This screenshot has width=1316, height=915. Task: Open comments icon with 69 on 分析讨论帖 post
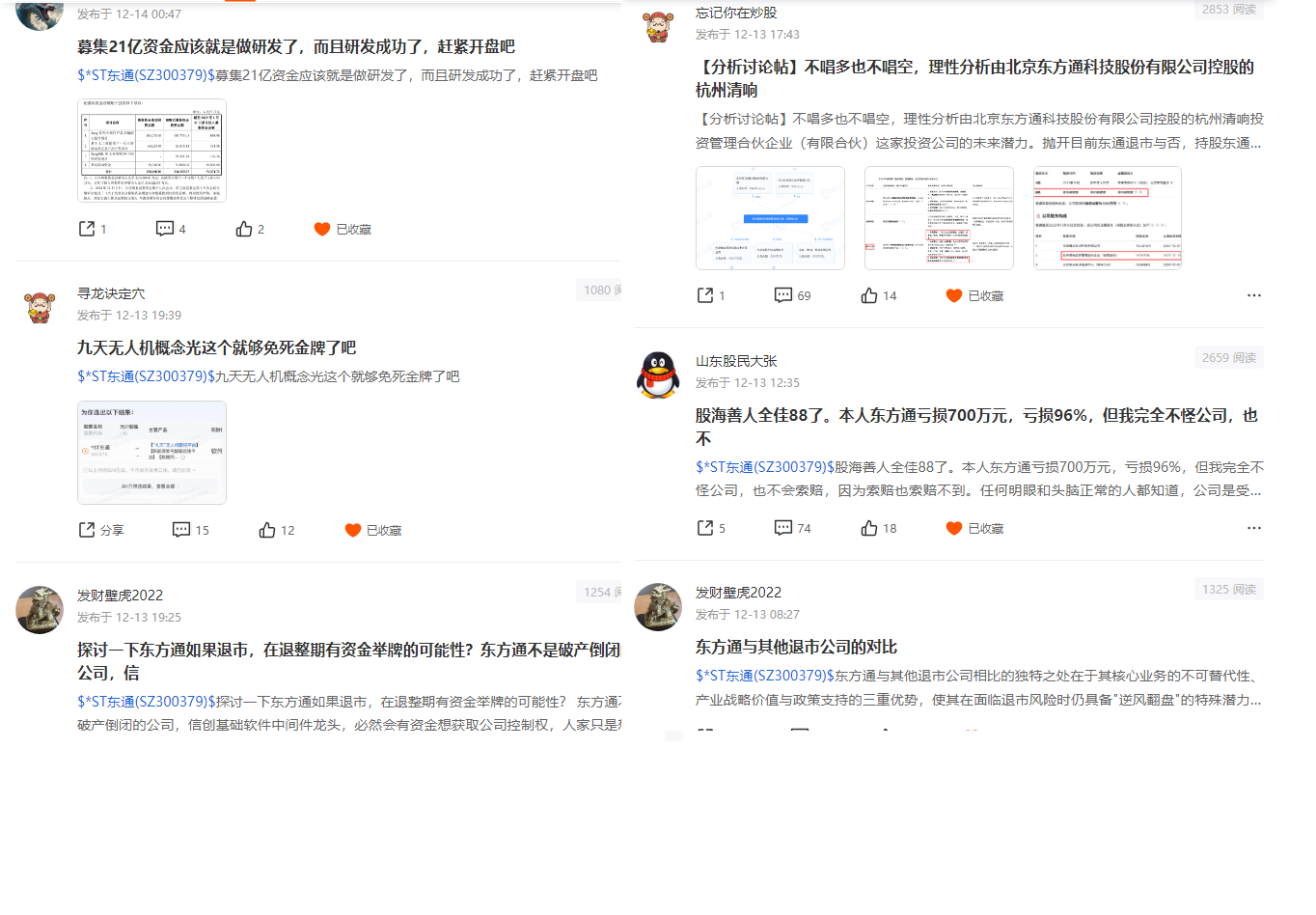coord(783,295)
